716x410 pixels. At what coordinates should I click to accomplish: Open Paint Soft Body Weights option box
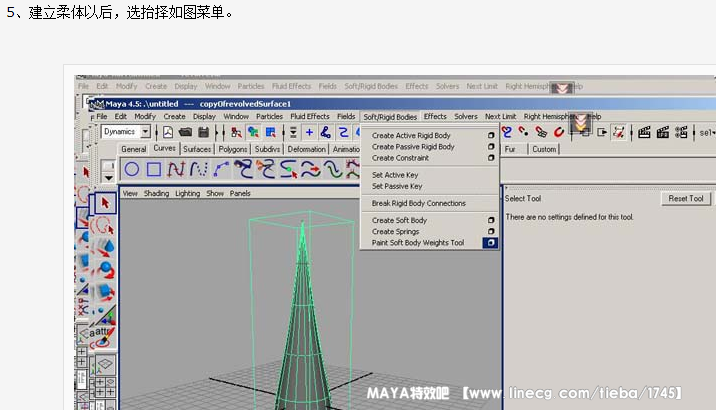(x=490, y=243)
